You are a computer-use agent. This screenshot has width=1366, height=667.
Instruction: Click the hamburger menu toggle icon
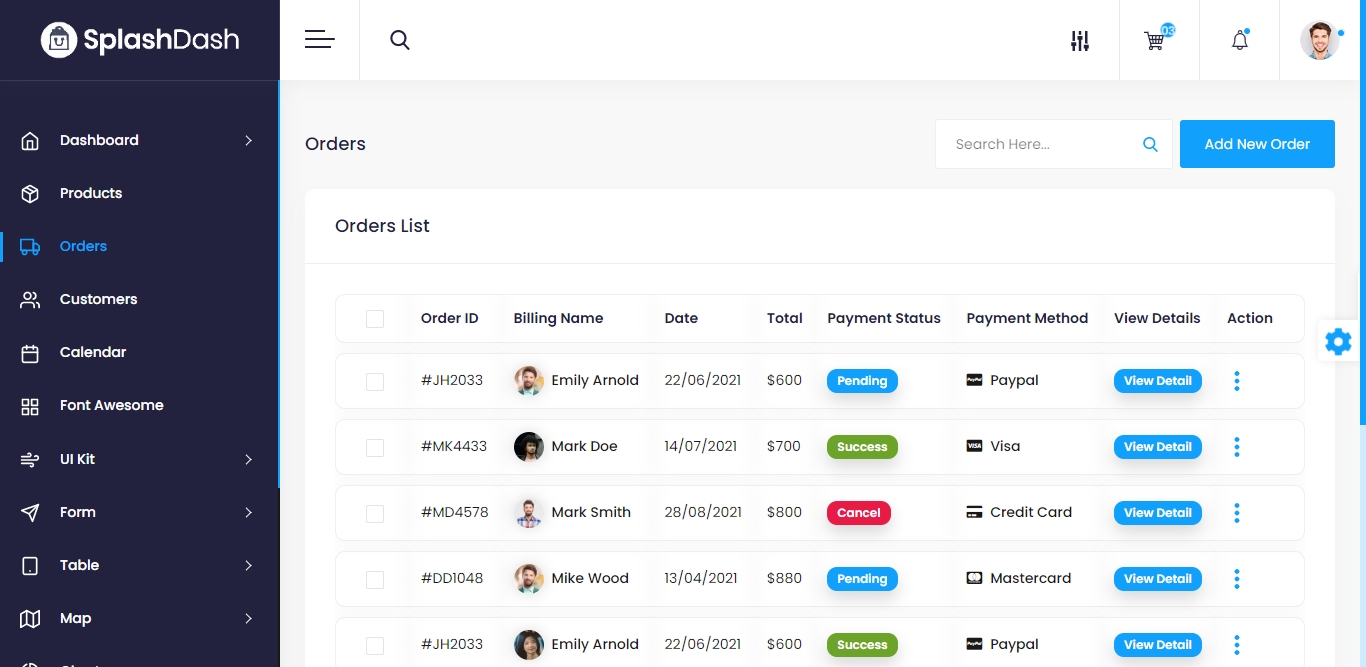point(319,40)
